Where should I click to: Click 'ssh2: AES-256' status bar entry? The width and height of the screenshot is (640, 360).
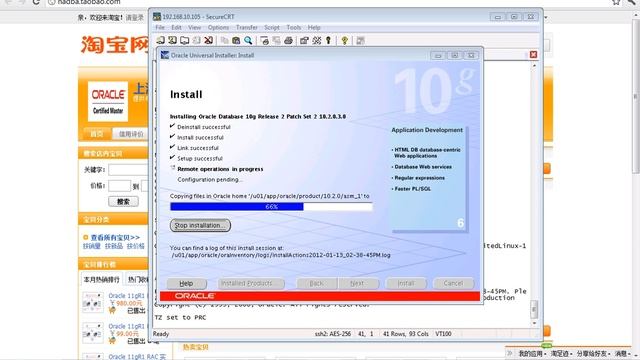[x=333, y=334]
